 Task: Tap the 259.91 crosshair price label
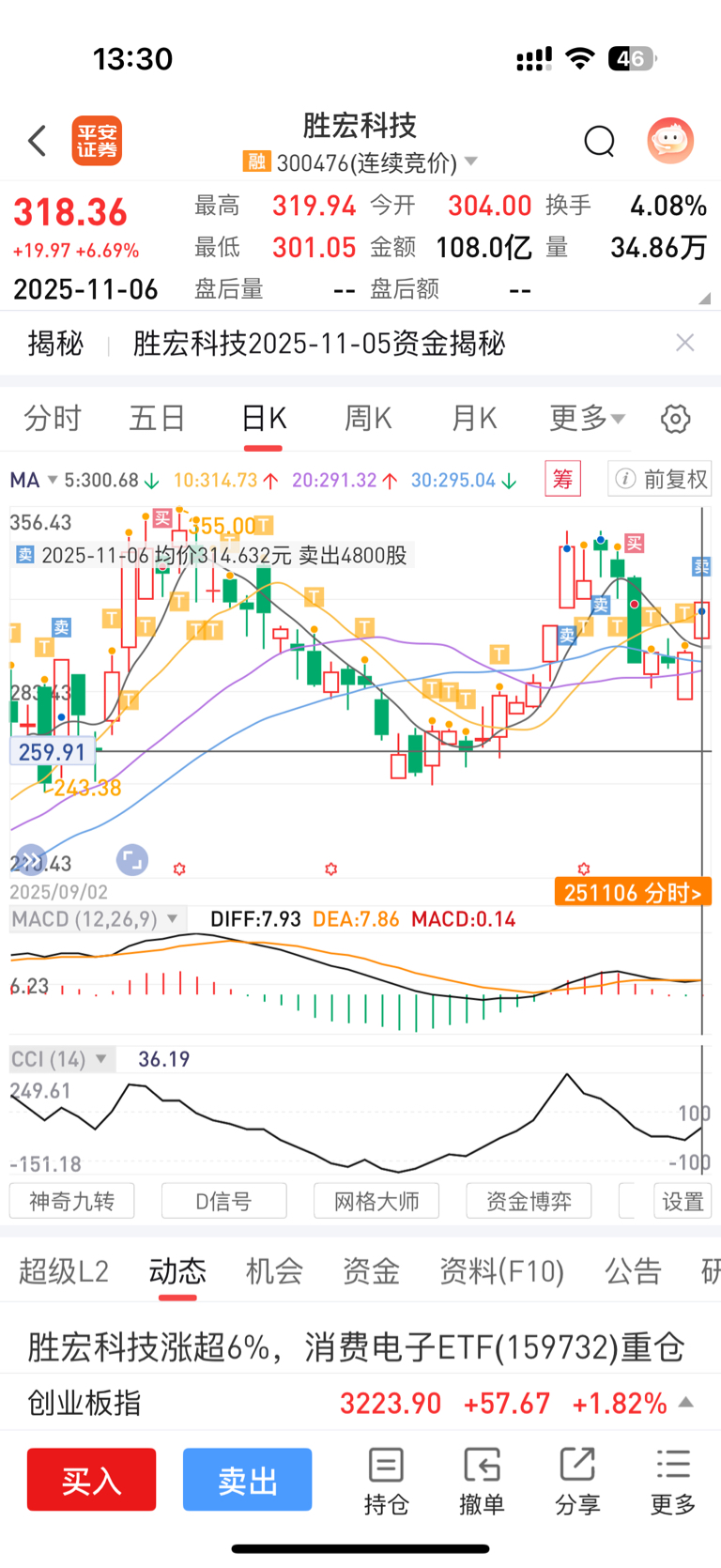(x=52, y=752)
